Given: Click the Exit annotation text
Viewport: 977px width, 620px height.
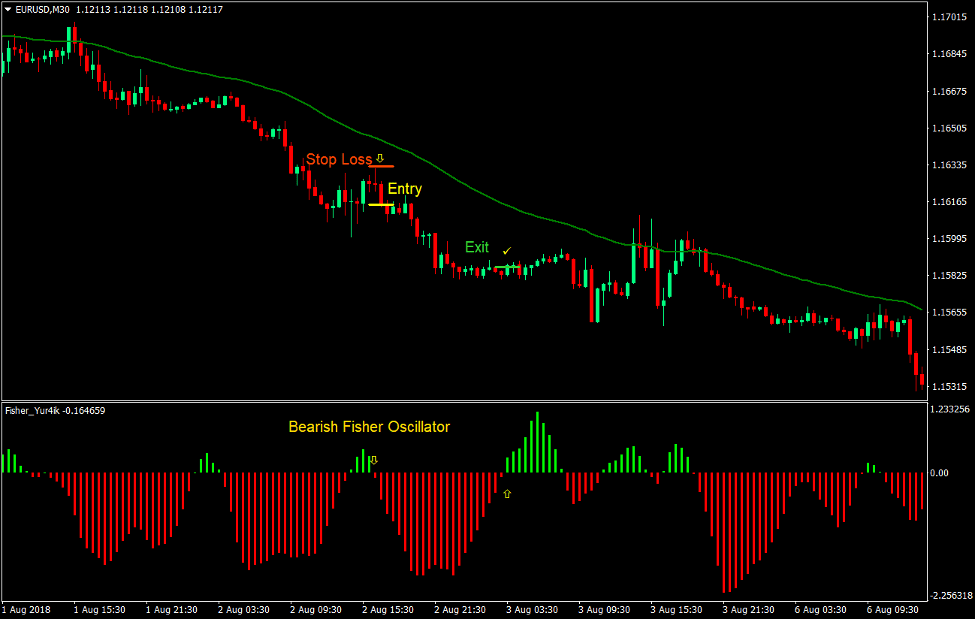Looking at the screenshot, I should coord(477,246).
